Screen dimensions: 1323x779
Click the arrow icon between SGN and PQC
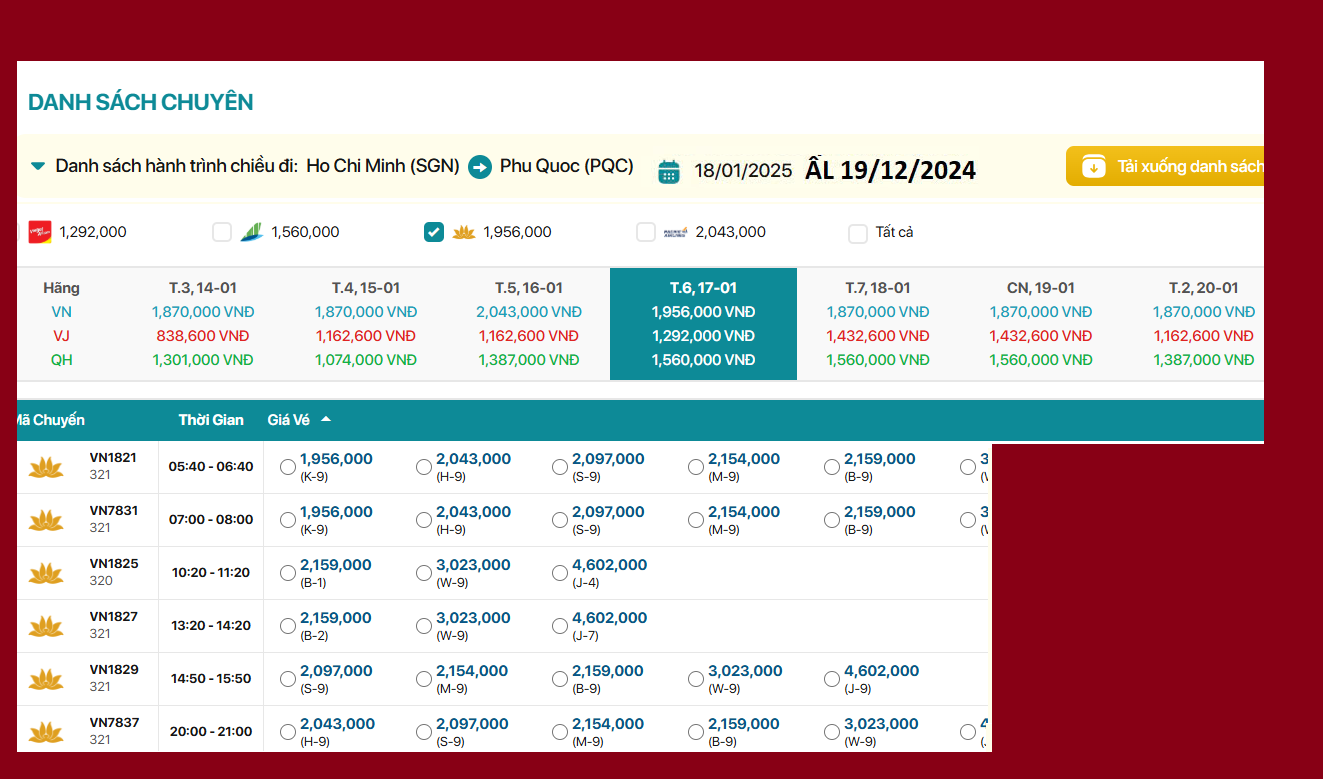[480, 167]
